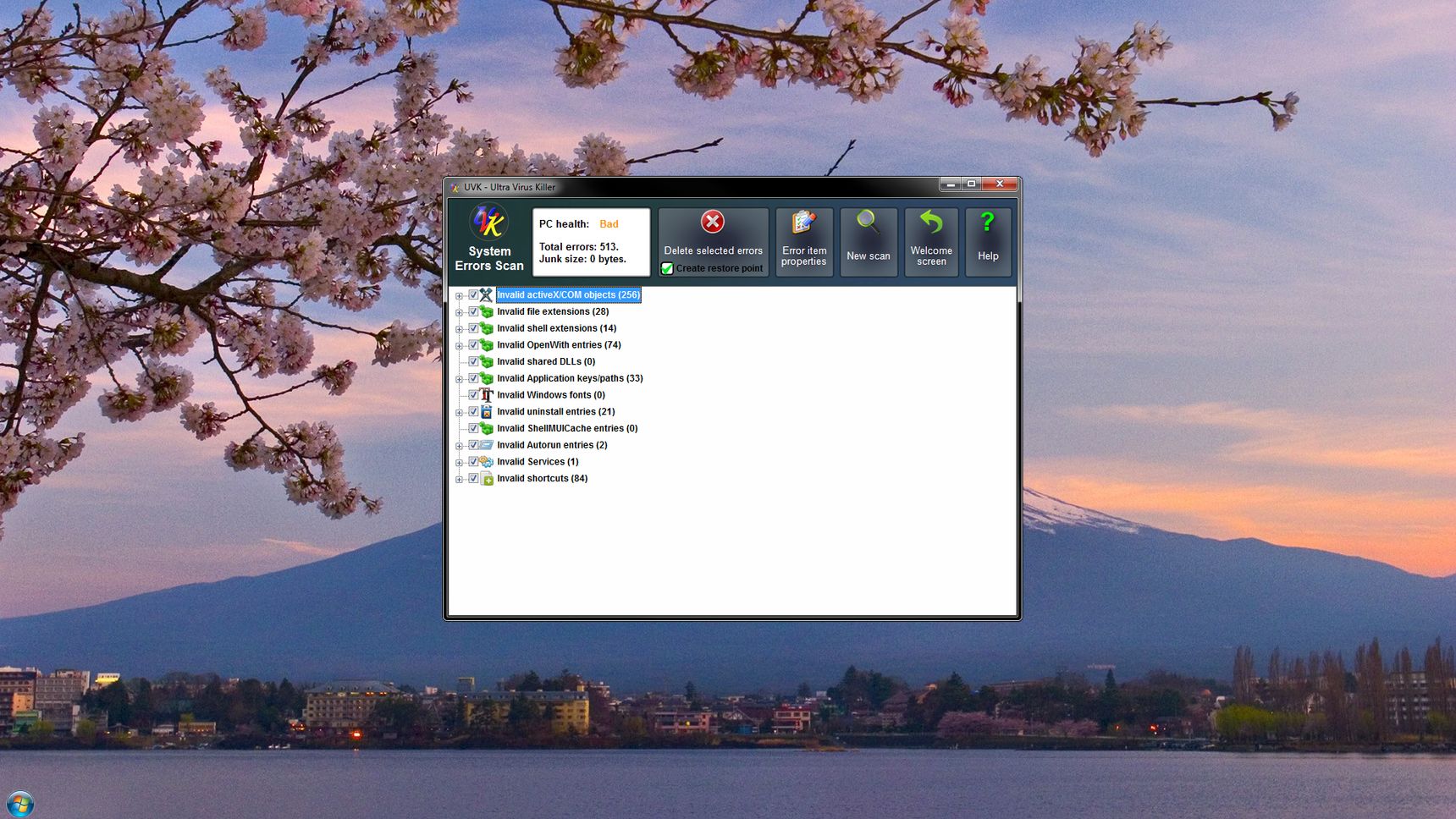
Task: Select 'Invalid file extensions (28)' label
Action: (553, 312)
